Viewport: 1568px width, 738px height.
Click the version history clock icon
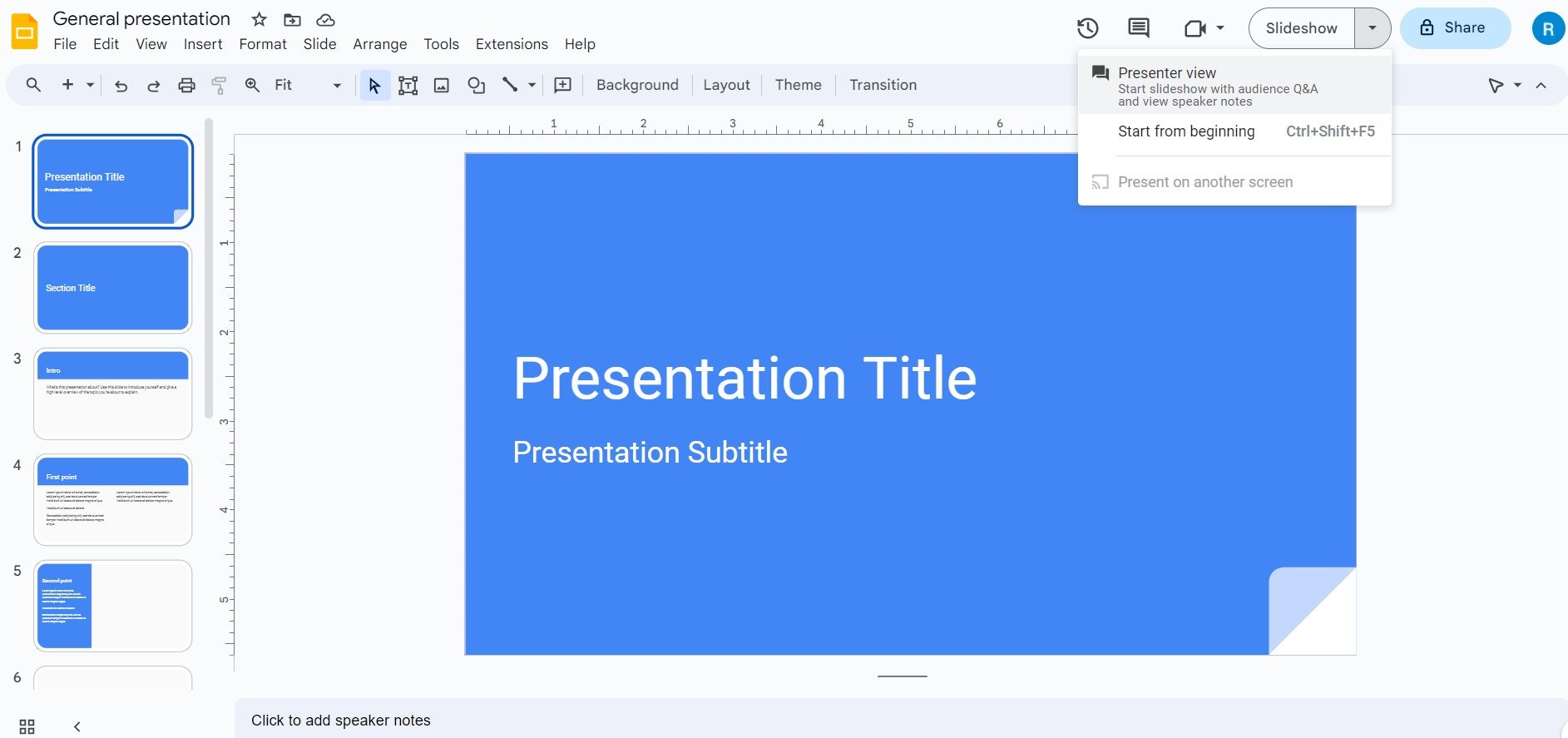pos(1087,28)
